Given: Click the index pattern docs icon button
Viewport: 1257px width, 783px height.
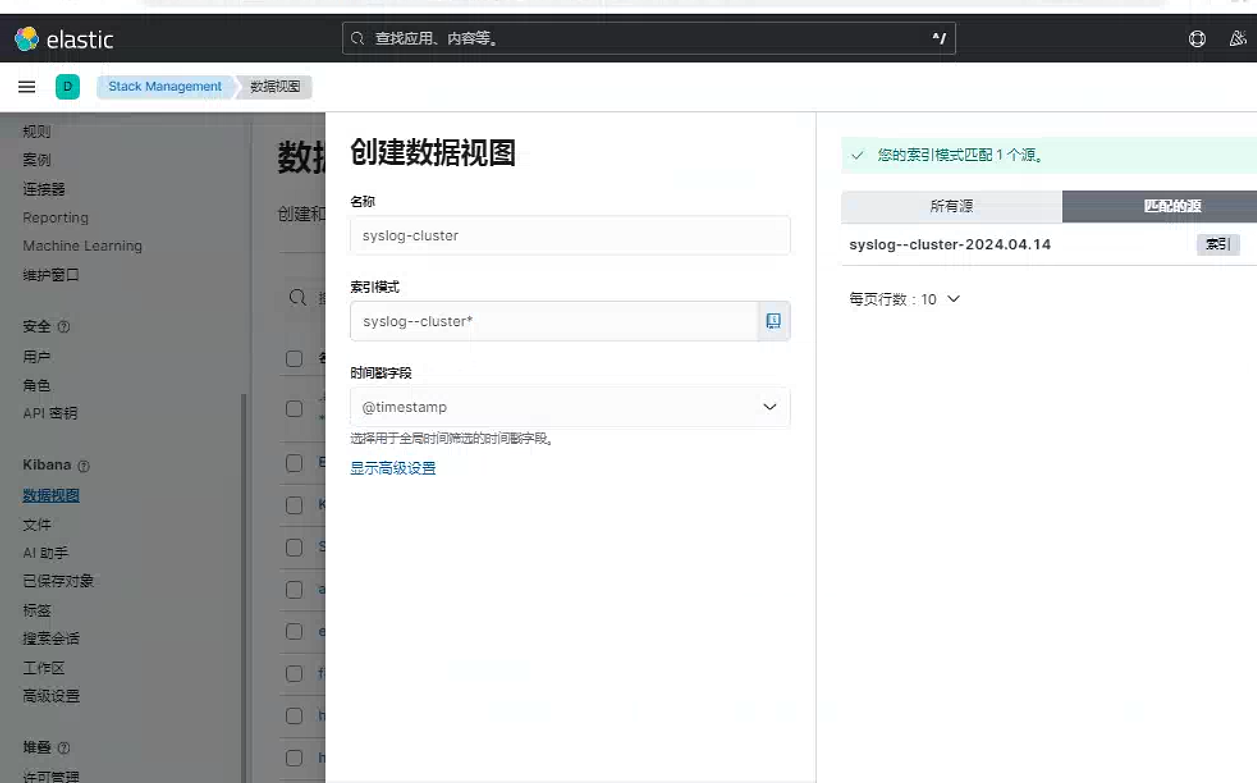Looking at the screenshot, I should (773, 321).
